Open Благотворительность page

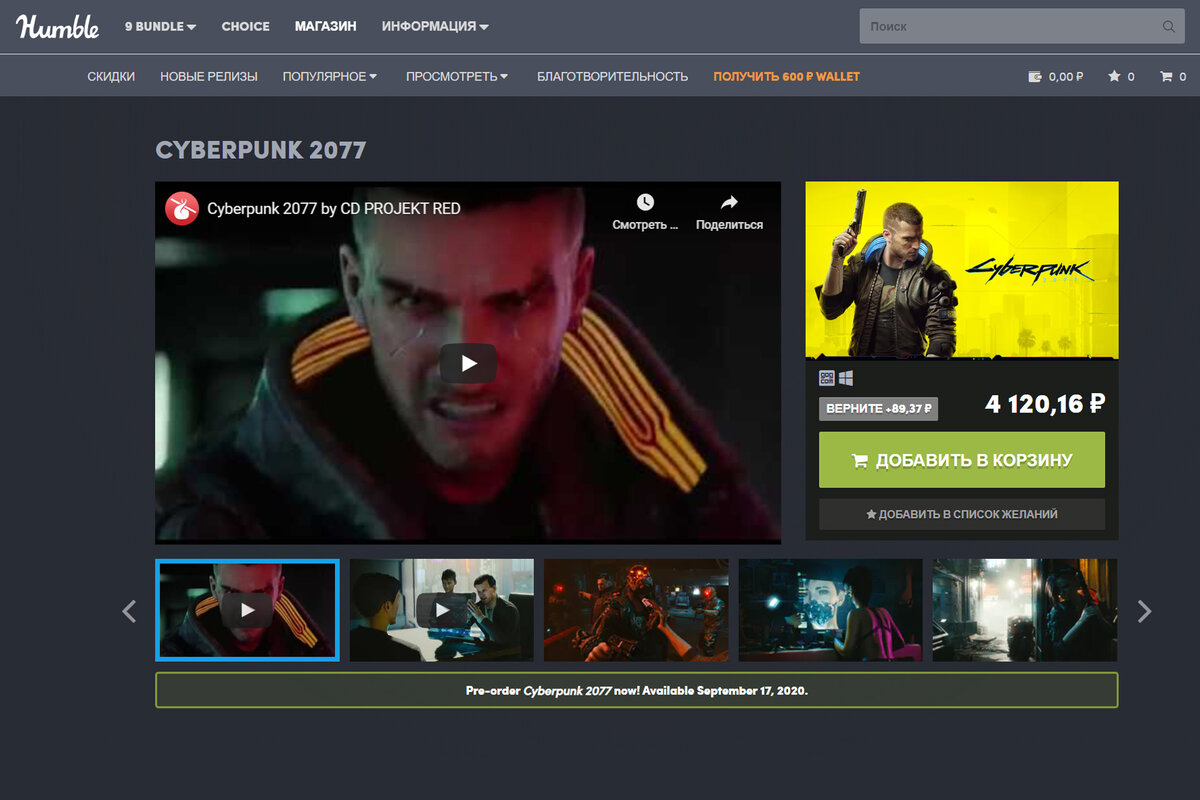pyautogui.click(x=612, y=76)
